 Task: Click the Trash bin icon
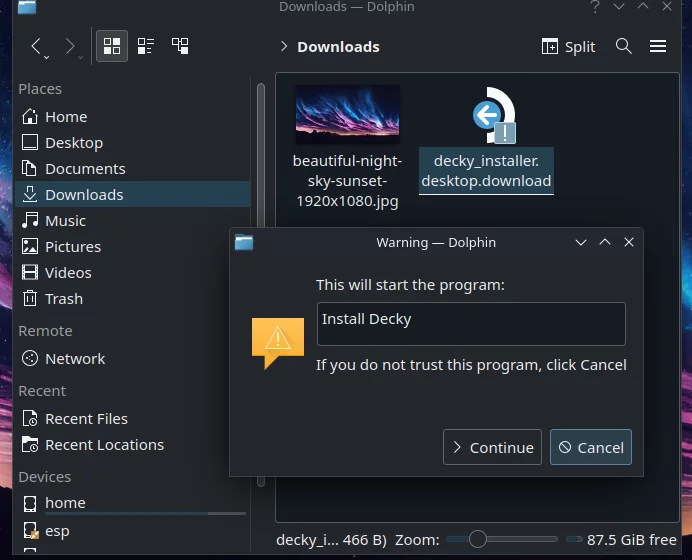[30, 298]
